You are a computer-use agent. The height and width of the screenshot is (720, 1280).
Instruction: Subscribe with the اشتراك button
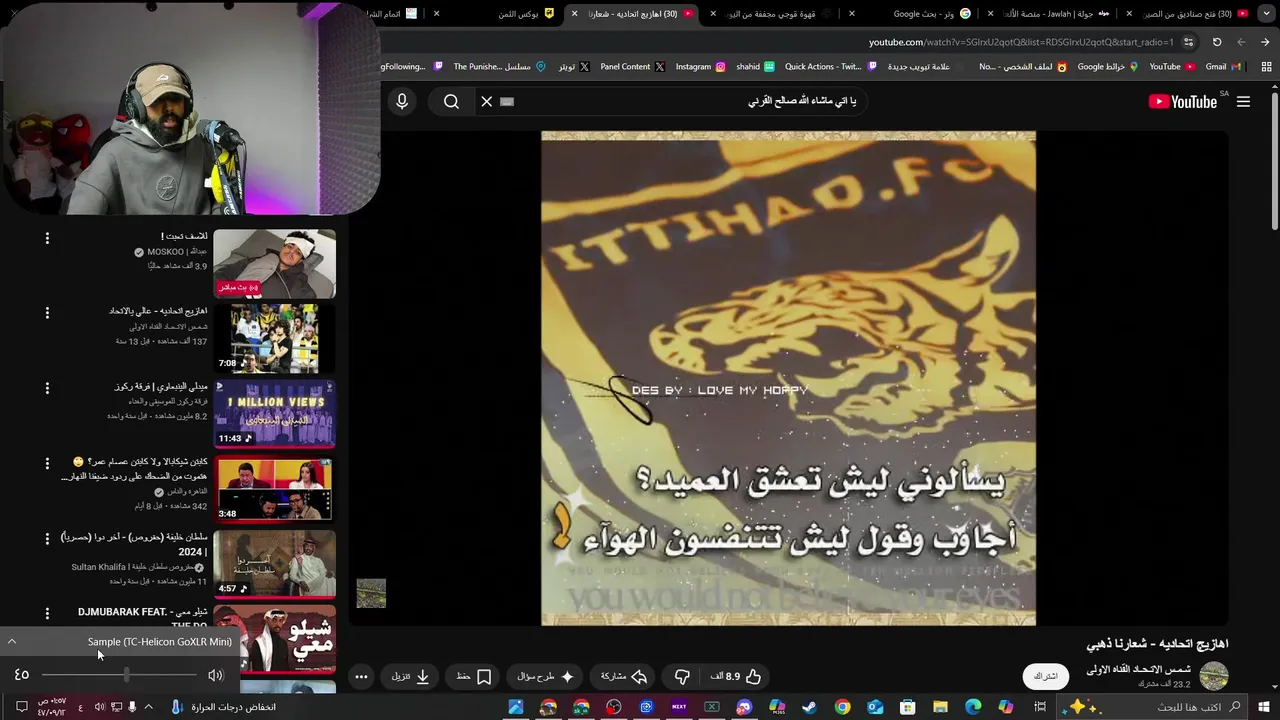tap(1046, 677)
